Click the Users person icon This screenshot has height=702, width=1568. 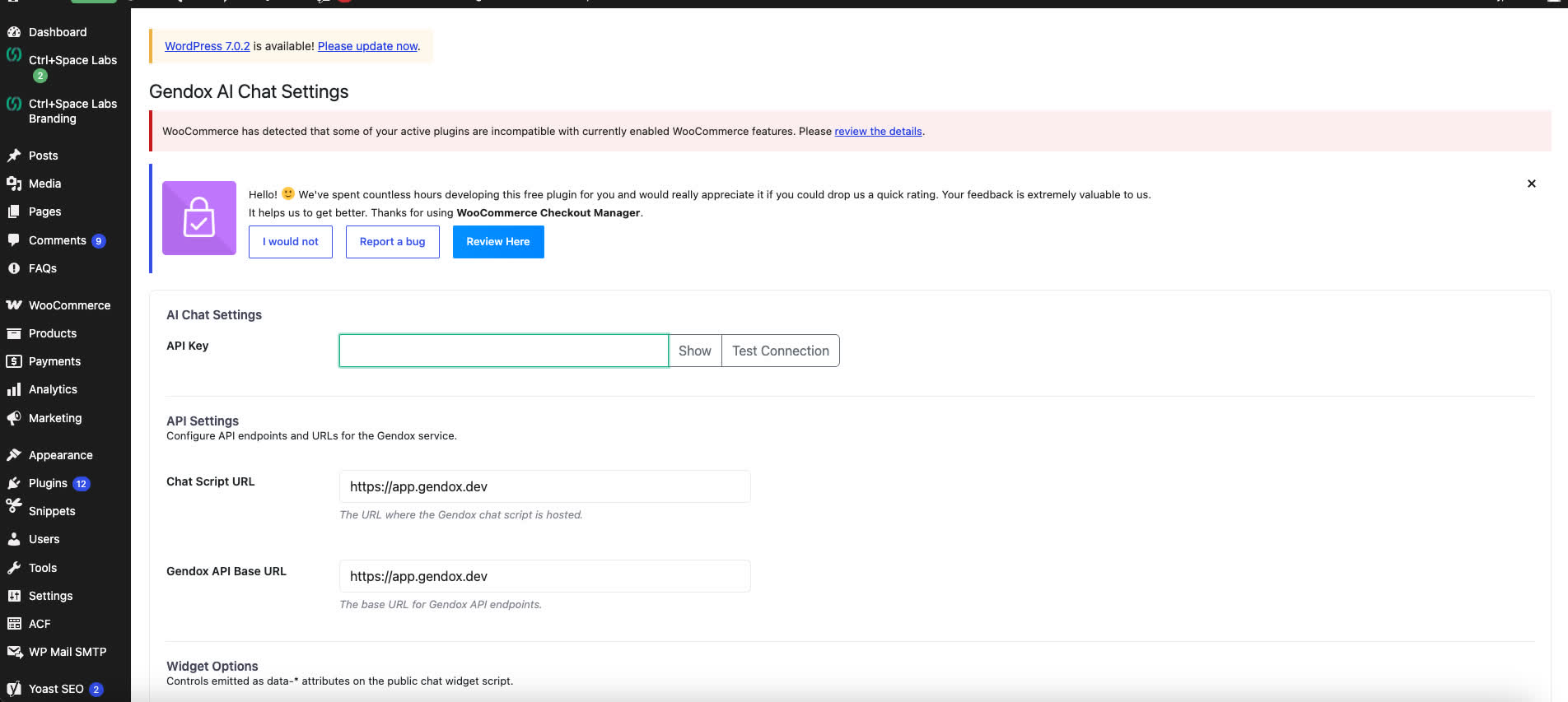14,539
